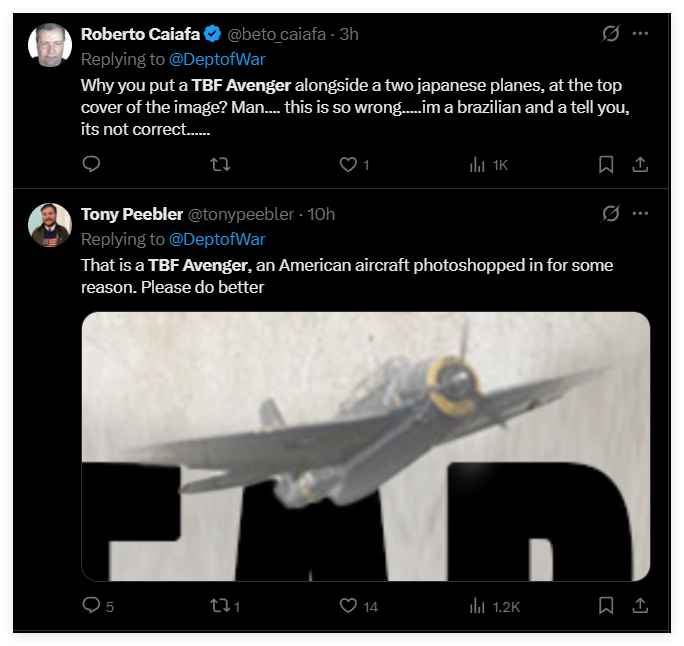Open @DeptofWar link in Roberto's reply
684x646 pixels.
(x=217, y=59)
